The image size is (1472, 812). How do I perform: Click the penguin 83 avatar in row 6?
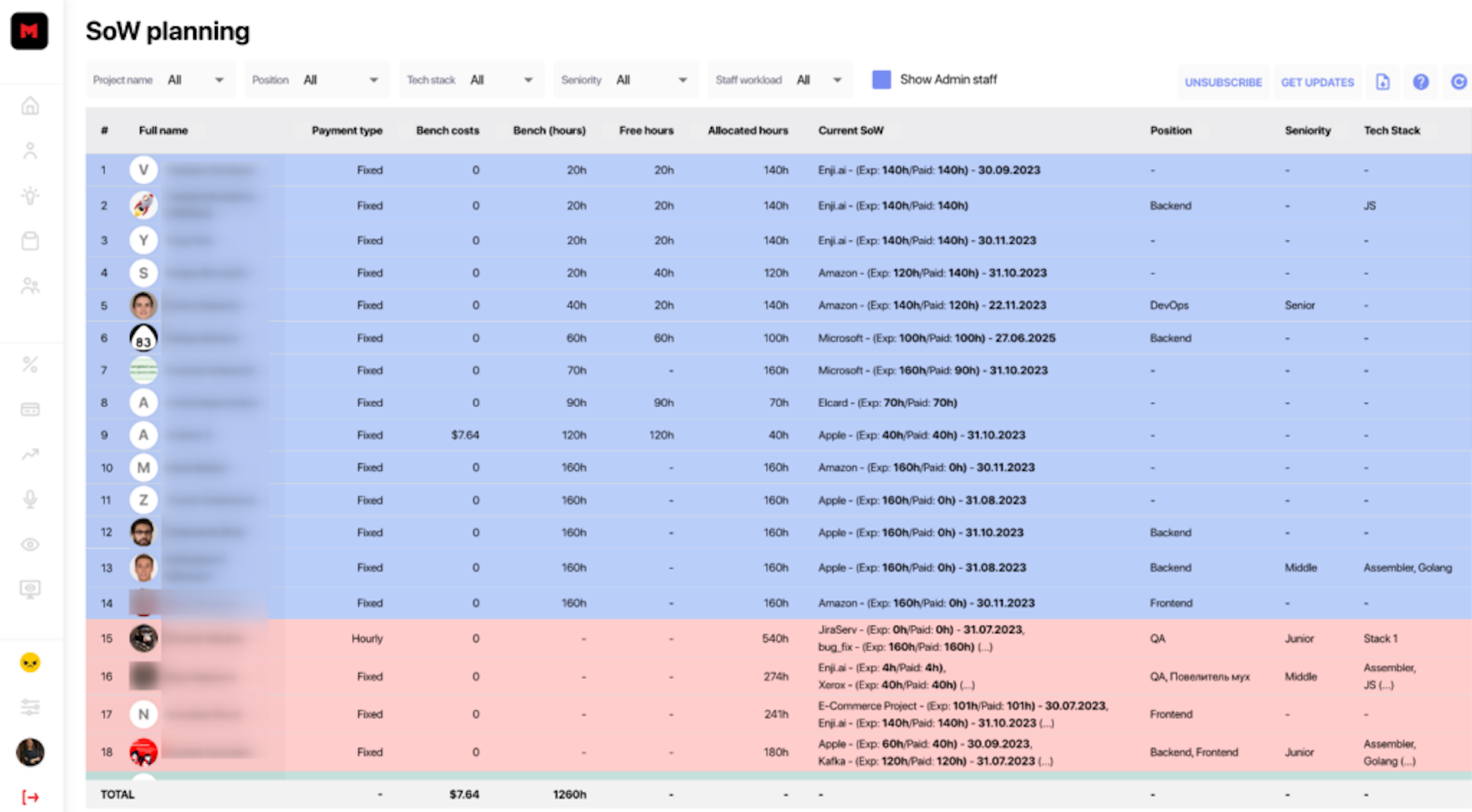click(144, 338)
